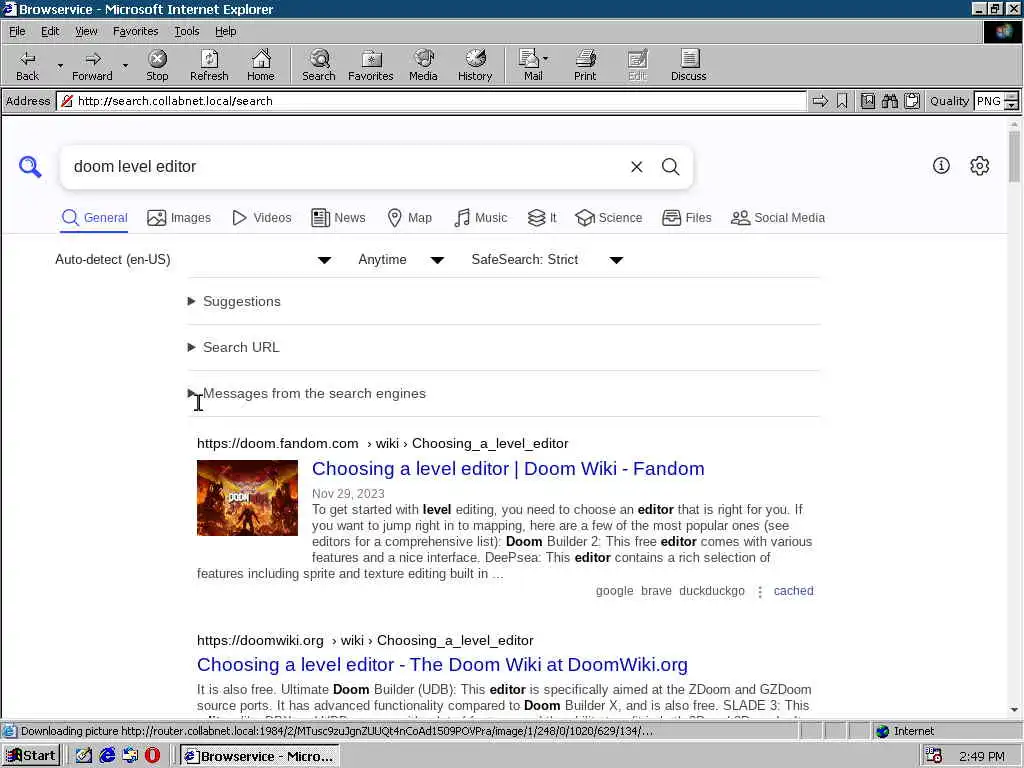This screenshot has height=768, width=1024.
Task: Open the Edit menu
Action: [x=50, y=31]
